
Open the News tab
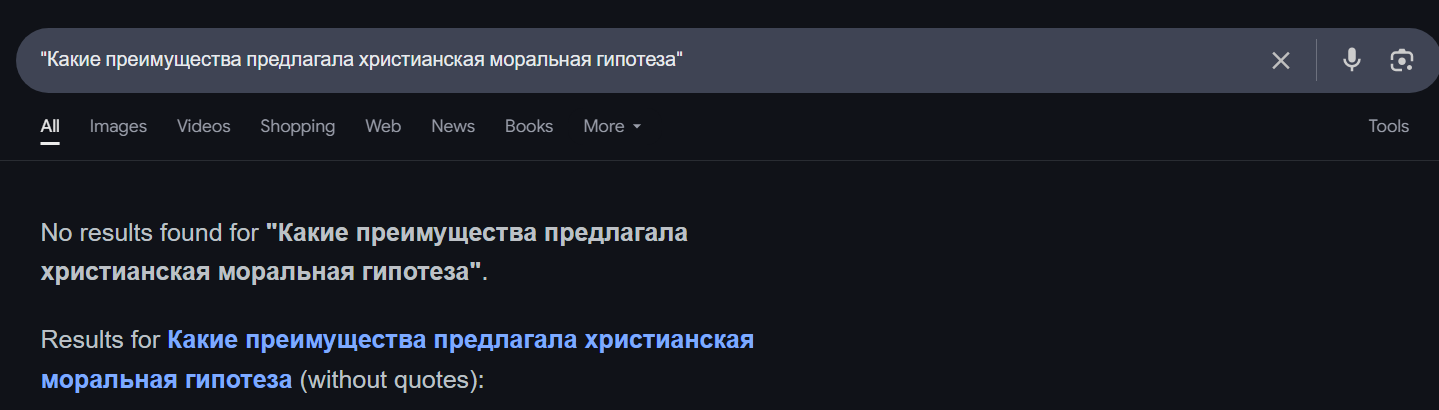pyautogui.click(x=453, y=126)
